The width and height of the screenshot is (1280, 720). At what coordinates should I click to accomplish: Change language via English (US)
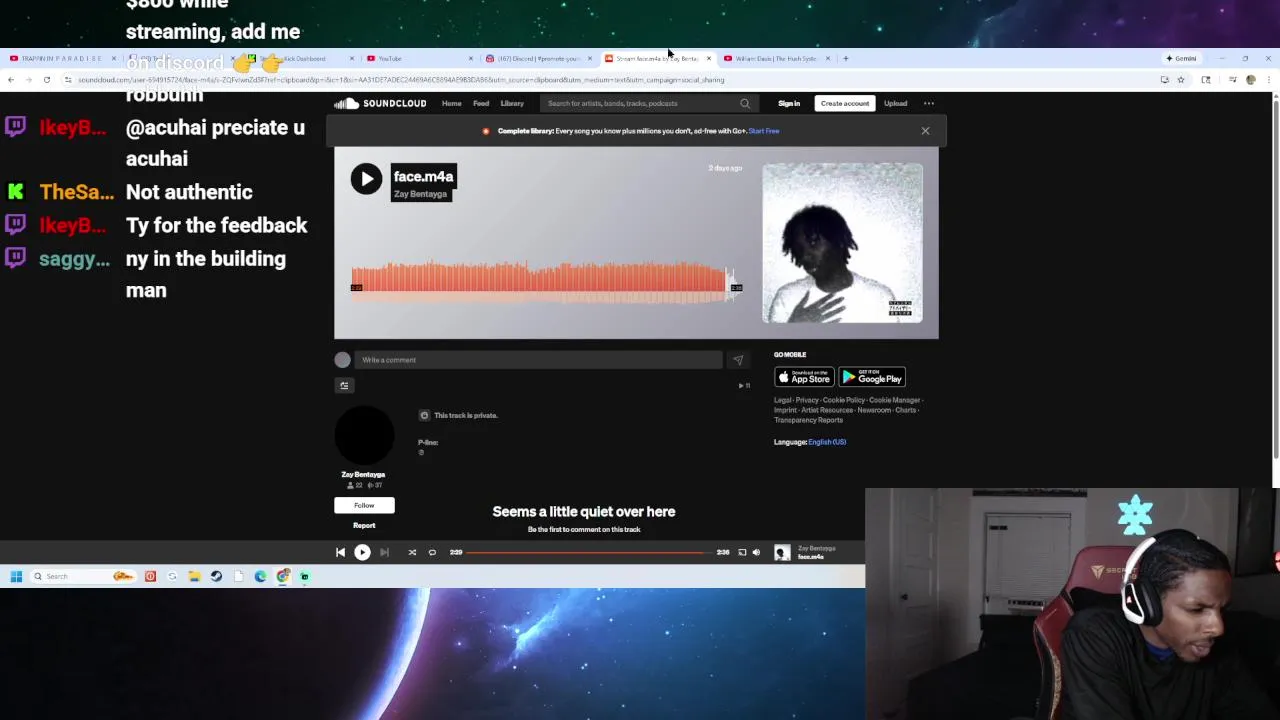click(x=827, y=442)
